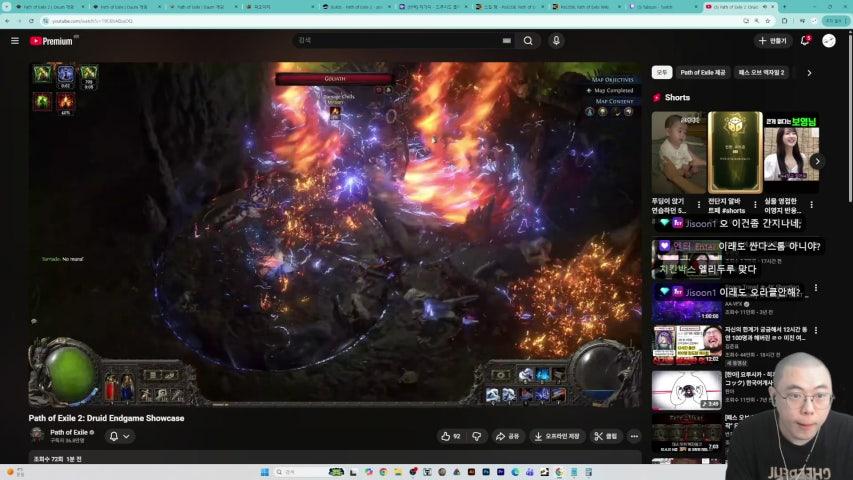
Task: Show next Shorts with the carousel arrow
Action: coord(817,161)
